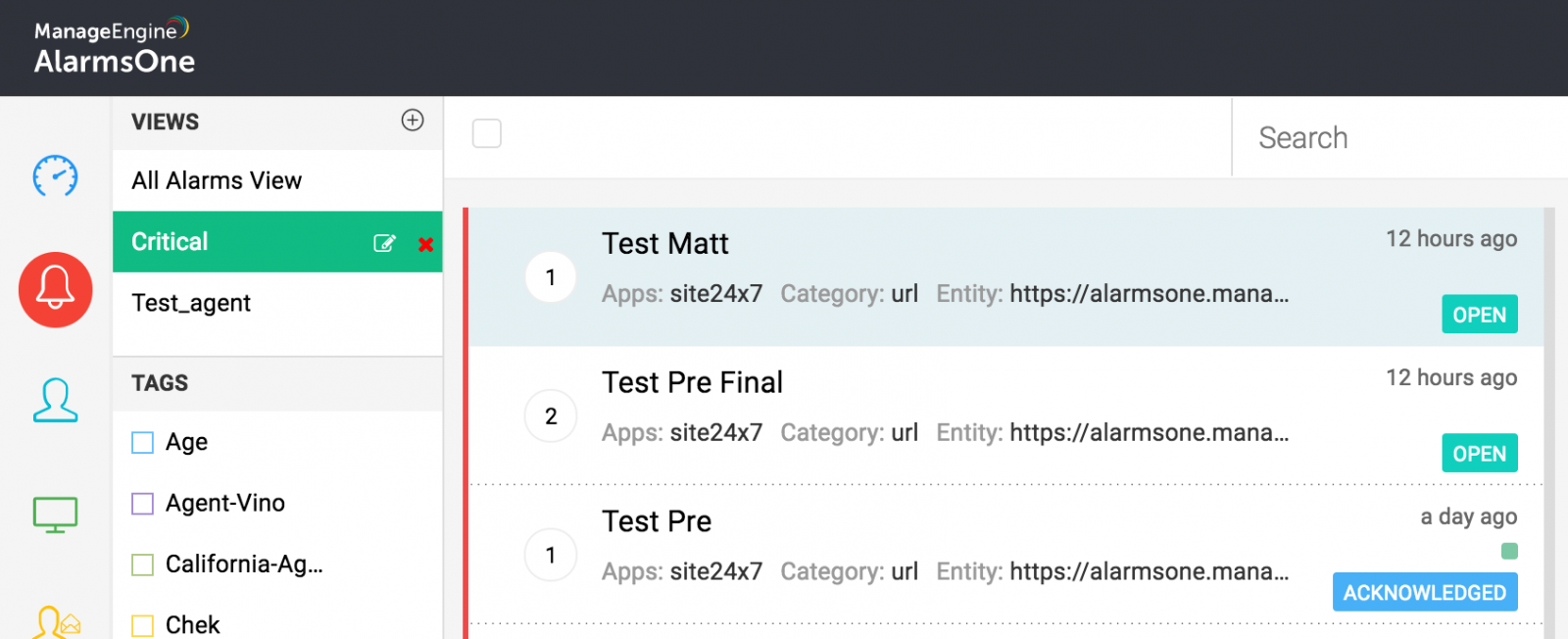Click the ACKNOWLEDGED status badge
Viewport: 1568px width, 639px height.
(1425, 593)
